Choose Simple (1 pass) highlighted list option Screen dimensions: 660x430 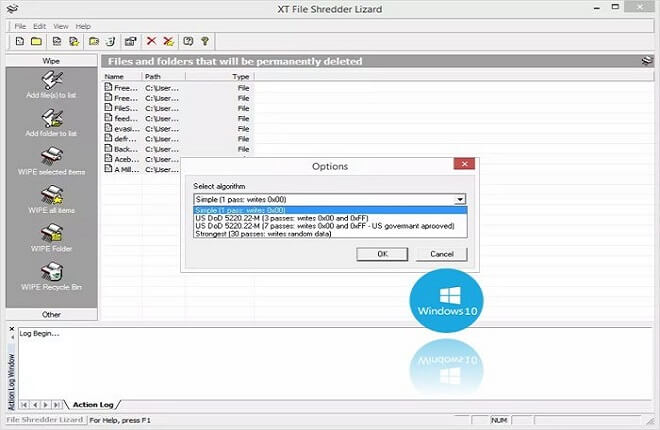pos(330,210)
